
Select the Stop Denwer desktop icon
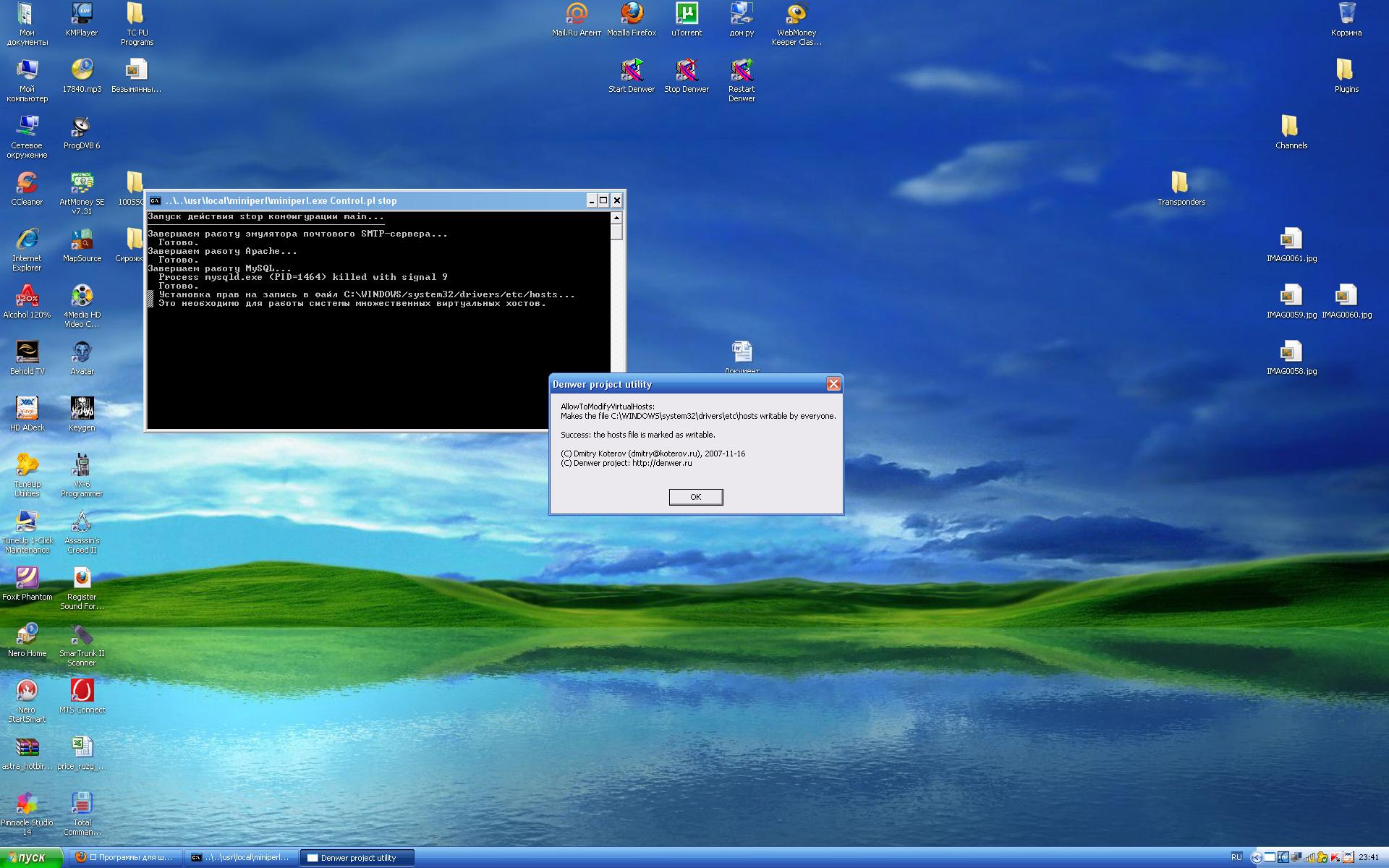tap(686, 71)
